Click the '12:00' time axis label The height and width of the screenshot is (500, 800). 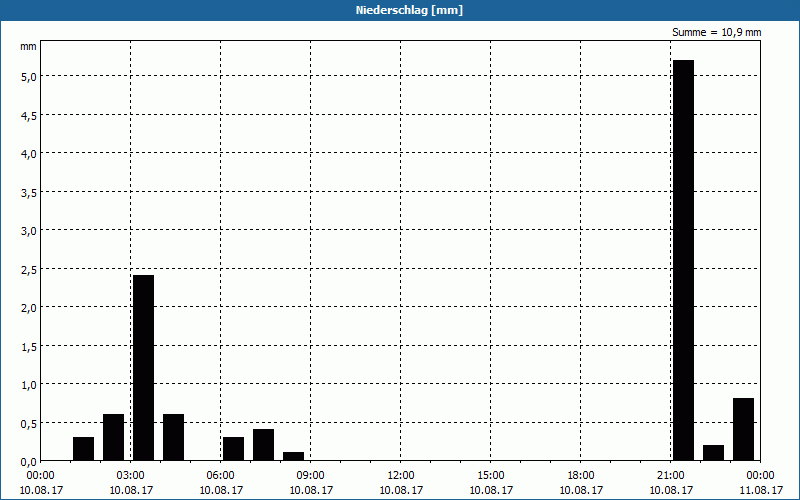[401, 476]
